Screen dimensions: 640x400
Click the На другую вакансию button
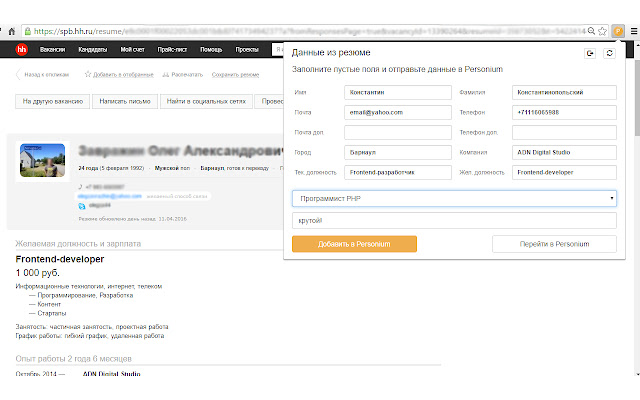(53, 101)
